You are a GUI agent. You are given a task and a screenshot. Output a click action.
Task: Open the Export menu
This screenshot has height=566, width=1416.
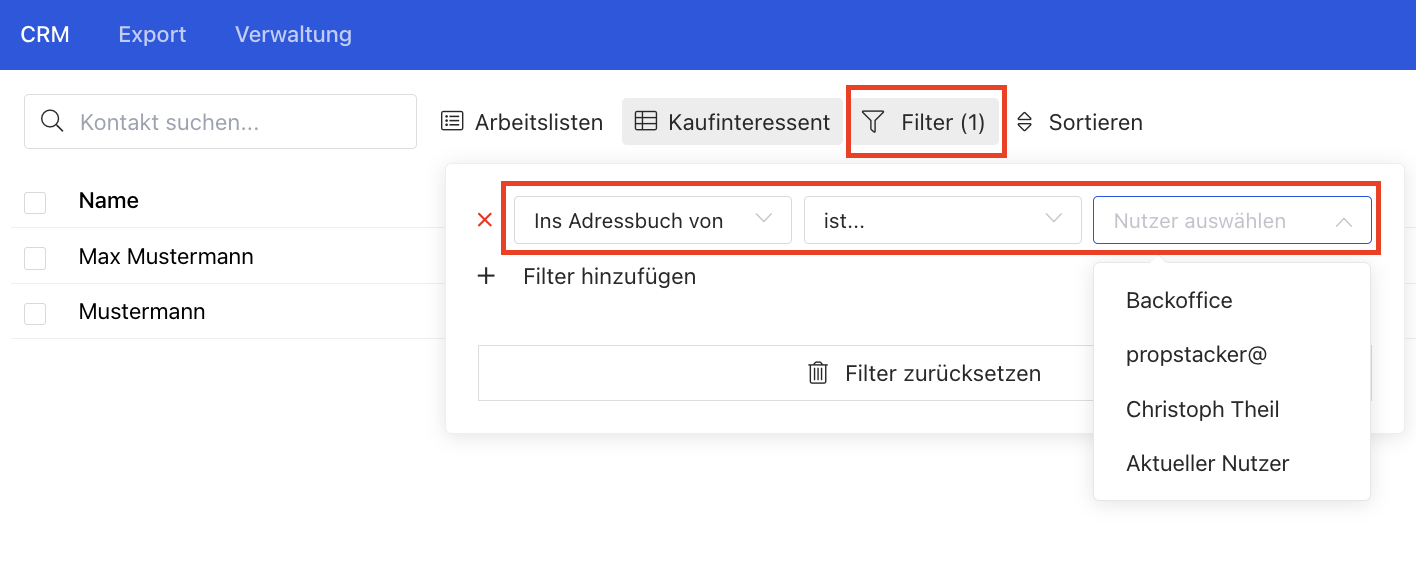152,34
